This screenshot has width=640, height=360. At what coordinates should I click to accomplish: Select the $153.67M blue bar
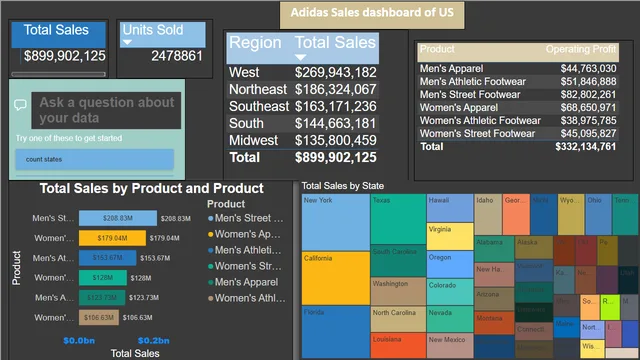tap(107, 258)
